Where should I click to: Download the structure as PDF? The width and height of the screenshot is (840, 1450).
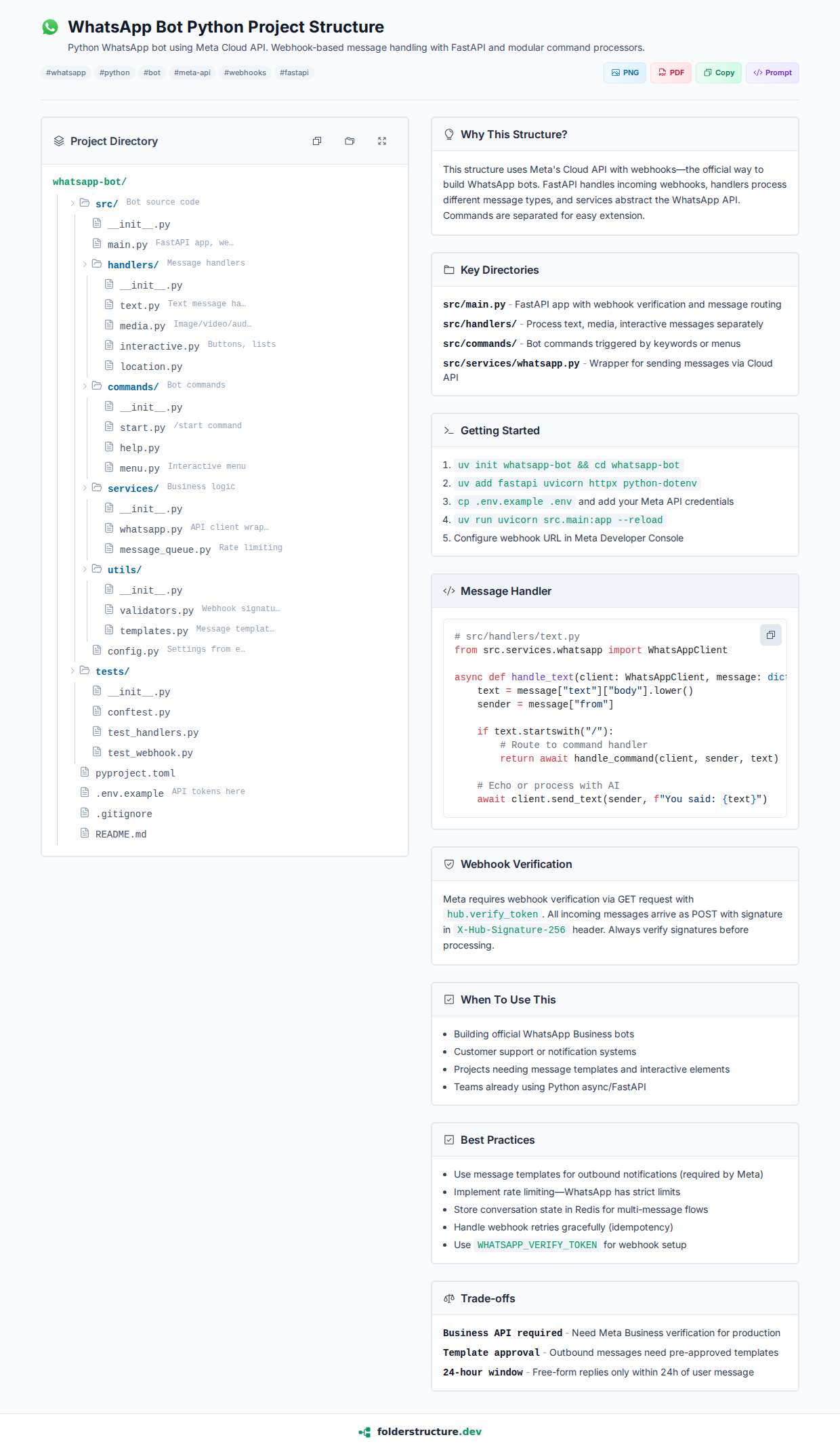pos(671,72)
